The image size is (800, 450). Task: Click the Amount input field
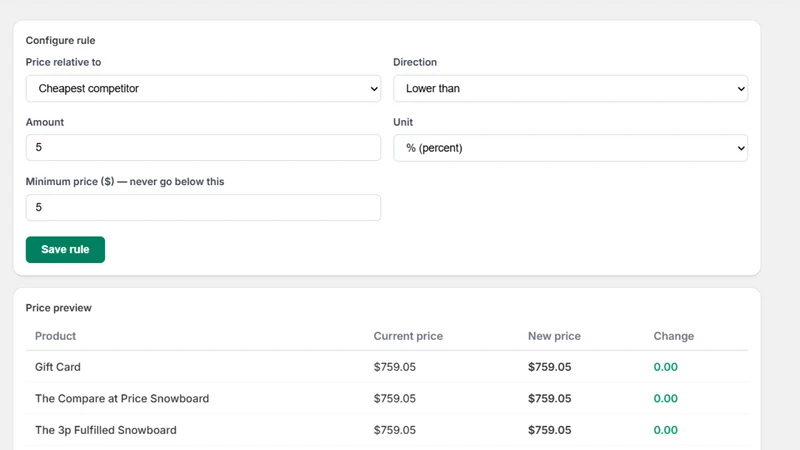[203, 147]
